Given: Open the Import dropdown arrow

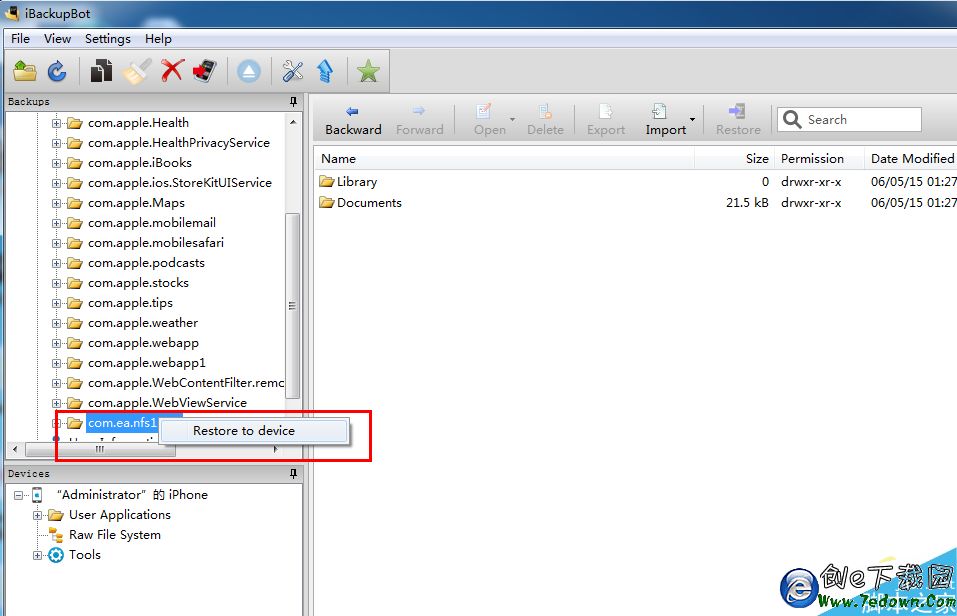Looking at the screenshot, I should [x=692, y=120].
